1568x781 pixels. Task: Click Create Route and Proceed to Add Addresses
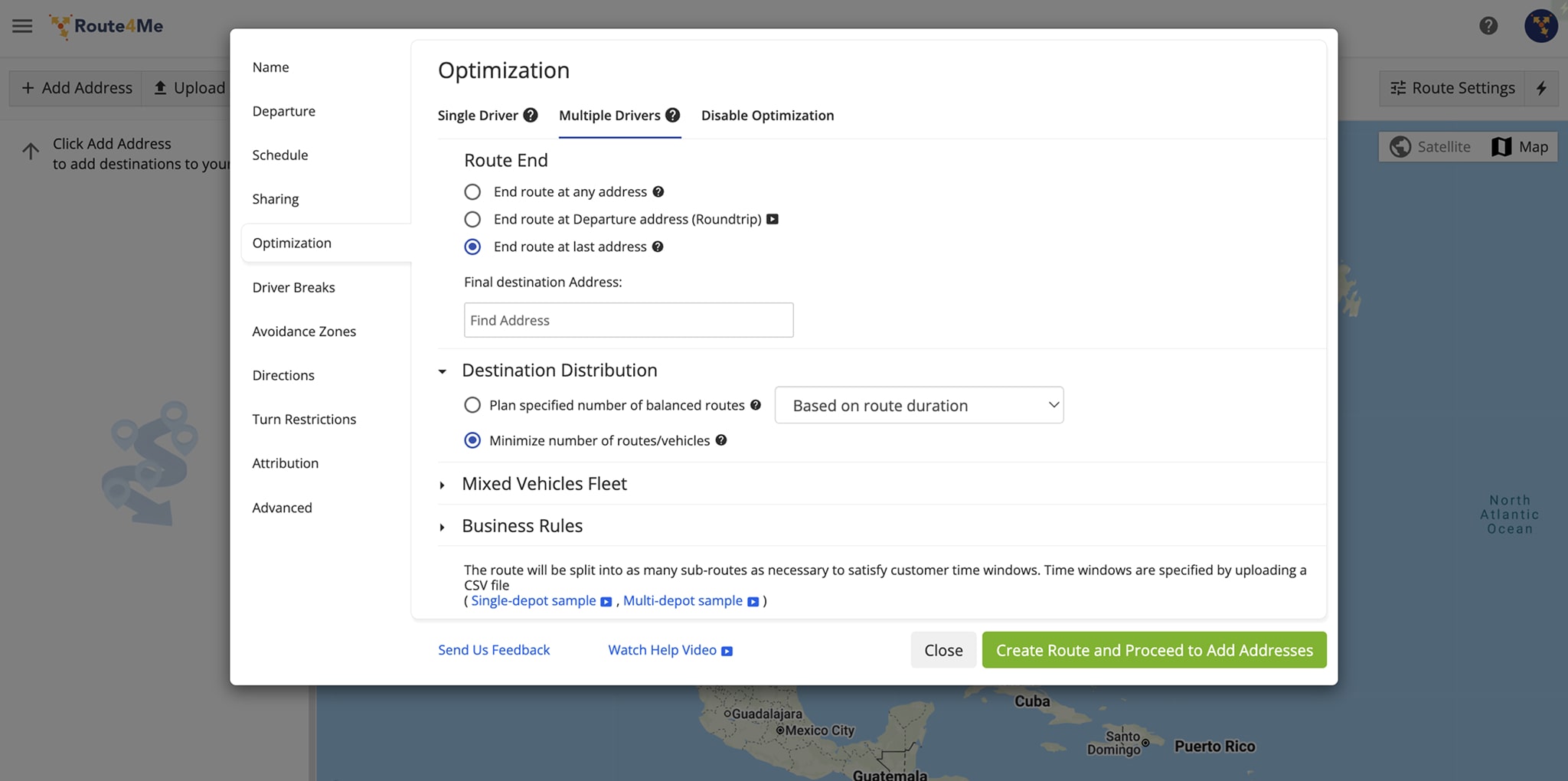coord(1153,649)
